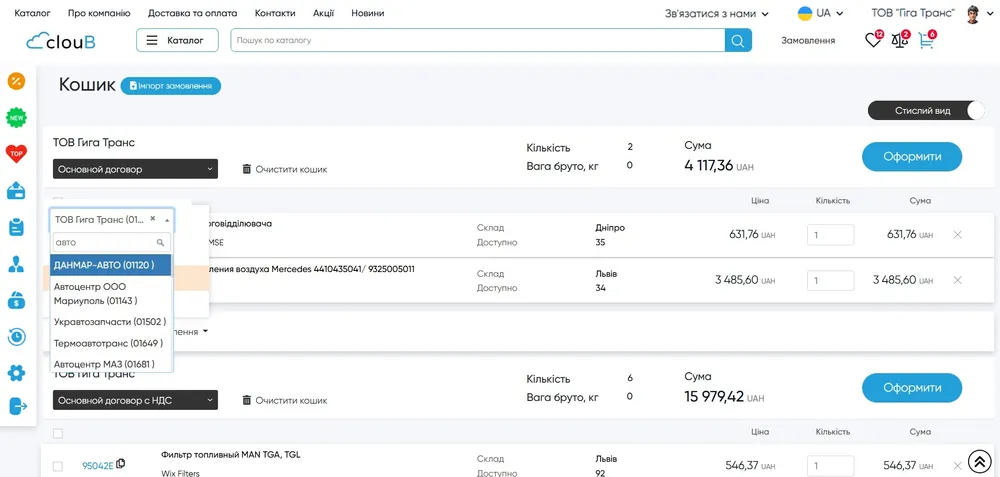Viewport: 1000px width, 477px height.
Task: Expand the Зв'язатися з нами dropdown
Action: [717, 13]
